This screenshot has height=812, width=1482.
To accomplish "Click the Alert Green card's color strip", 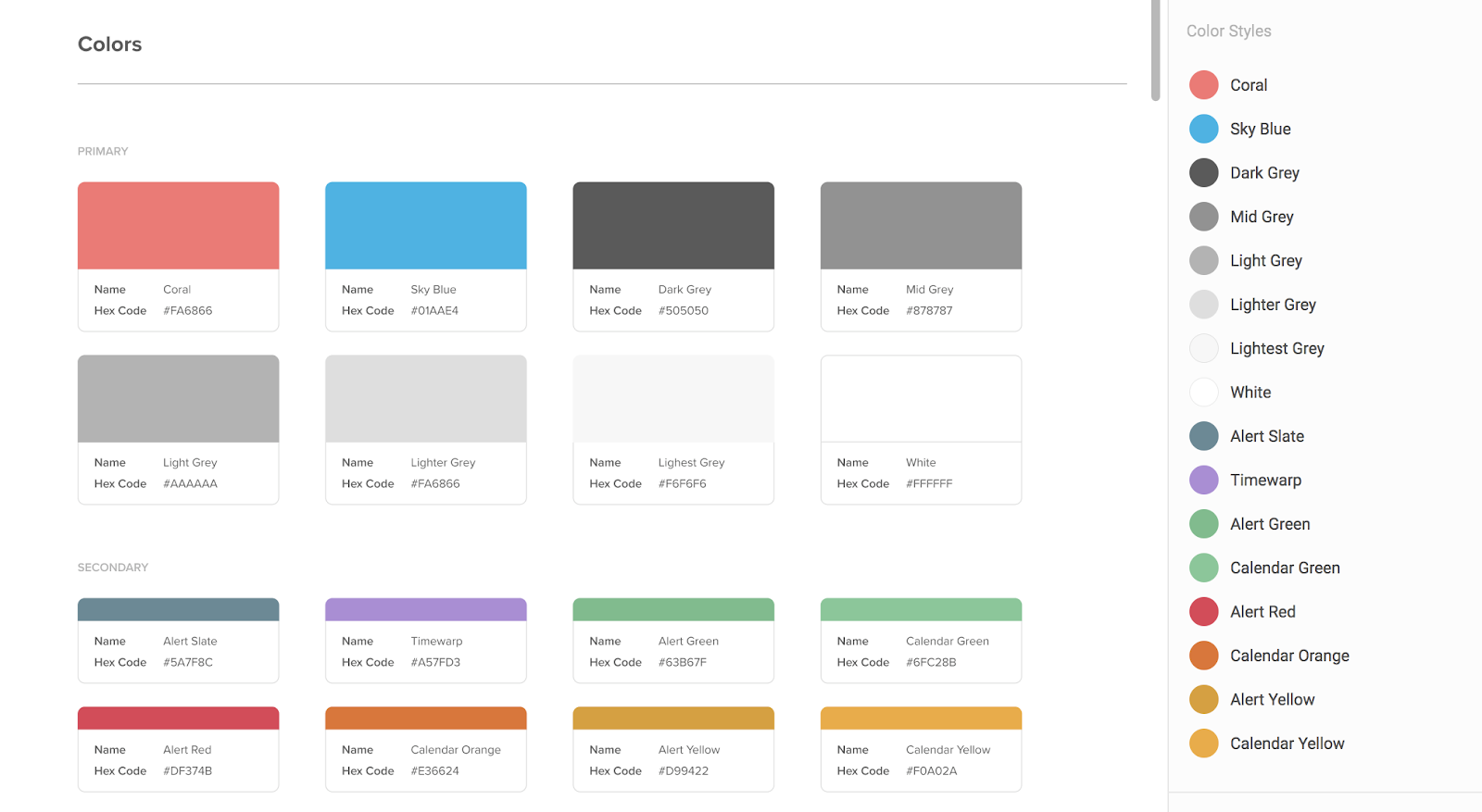I will 673,609.
